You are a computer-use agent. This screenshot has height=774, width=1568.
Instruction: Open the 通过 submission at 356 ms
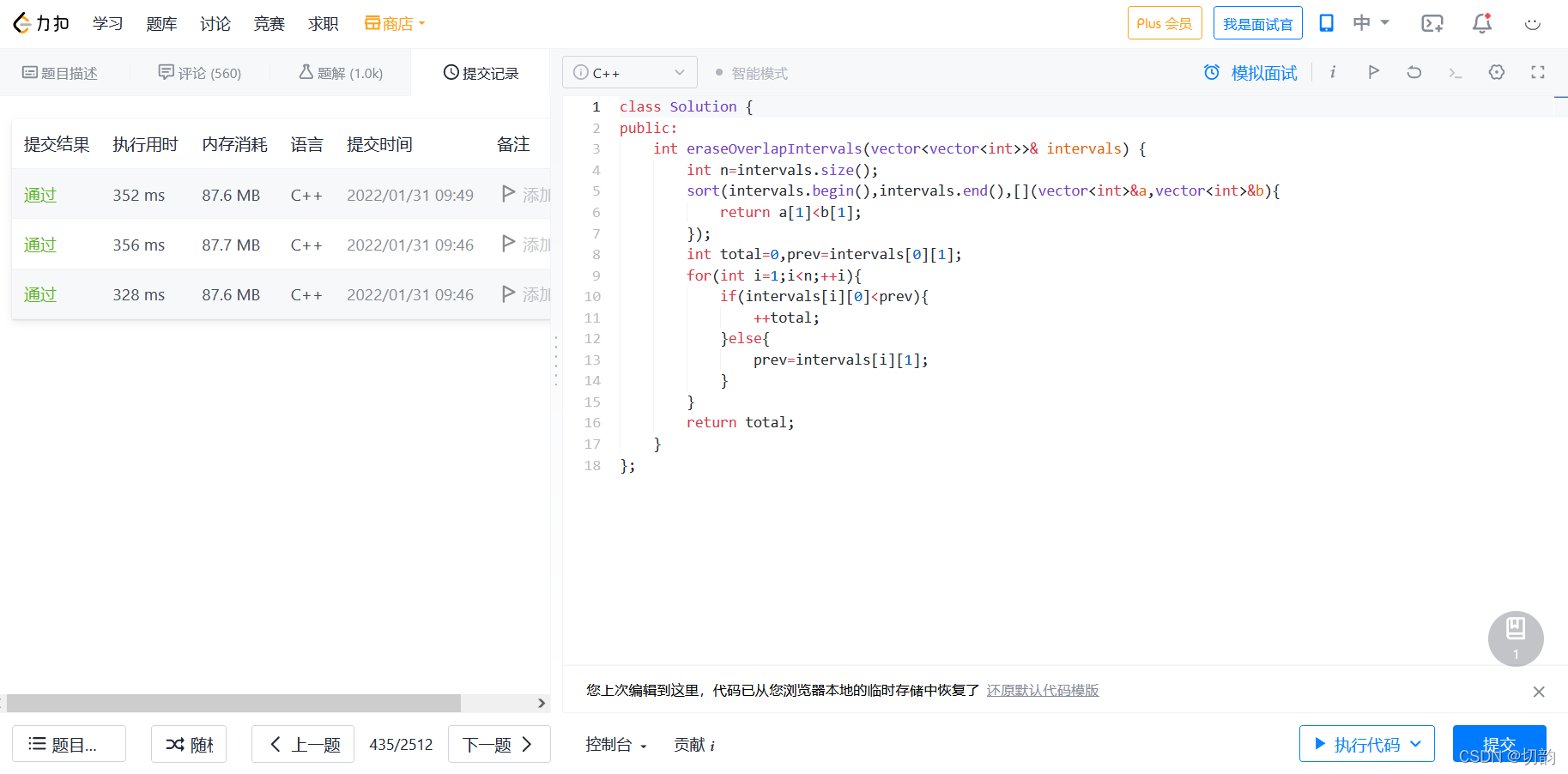pos(40,245)
